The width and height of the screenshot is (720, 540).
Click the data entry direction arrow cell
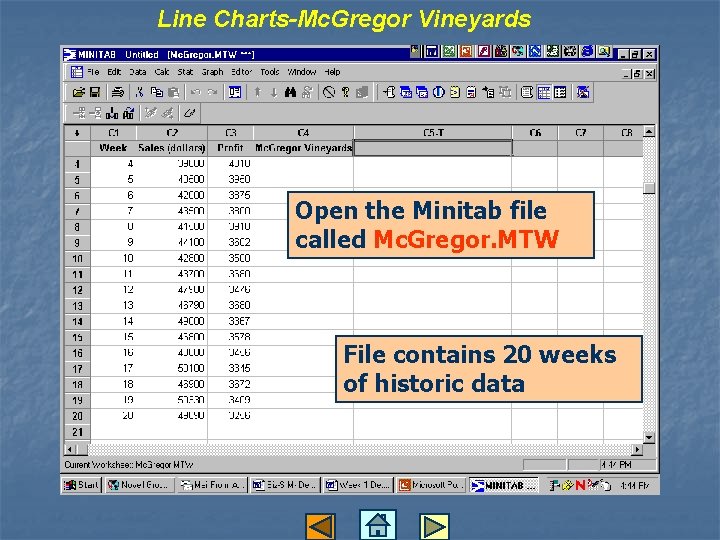77,133
